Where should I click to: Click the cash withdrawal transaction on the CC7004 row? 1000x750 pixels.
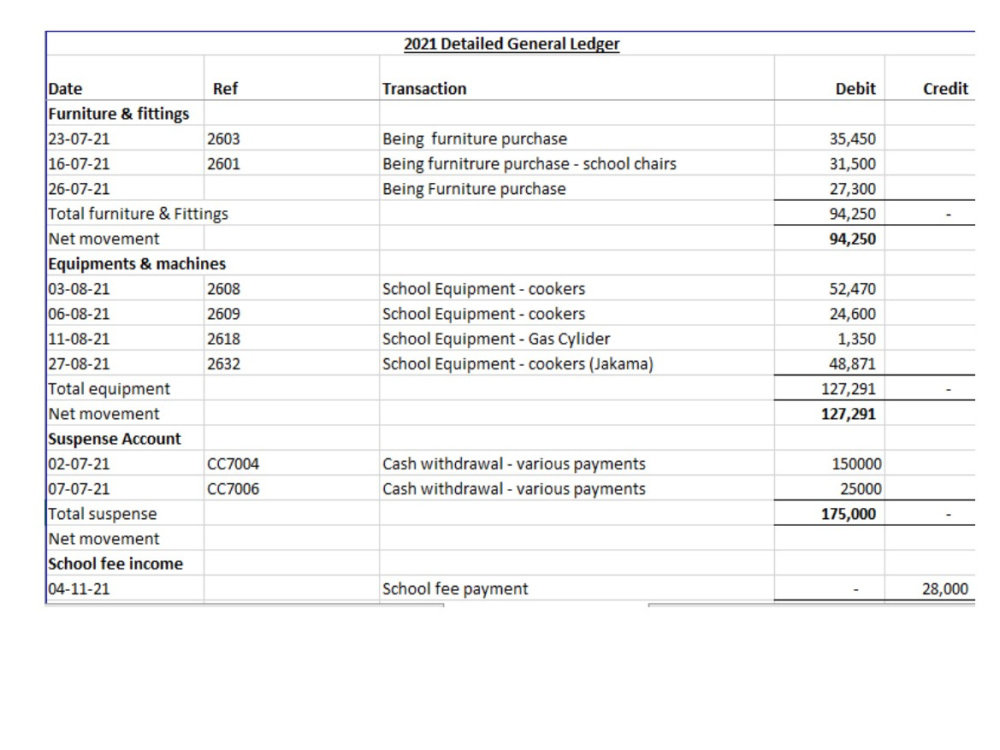coord(514,464)
